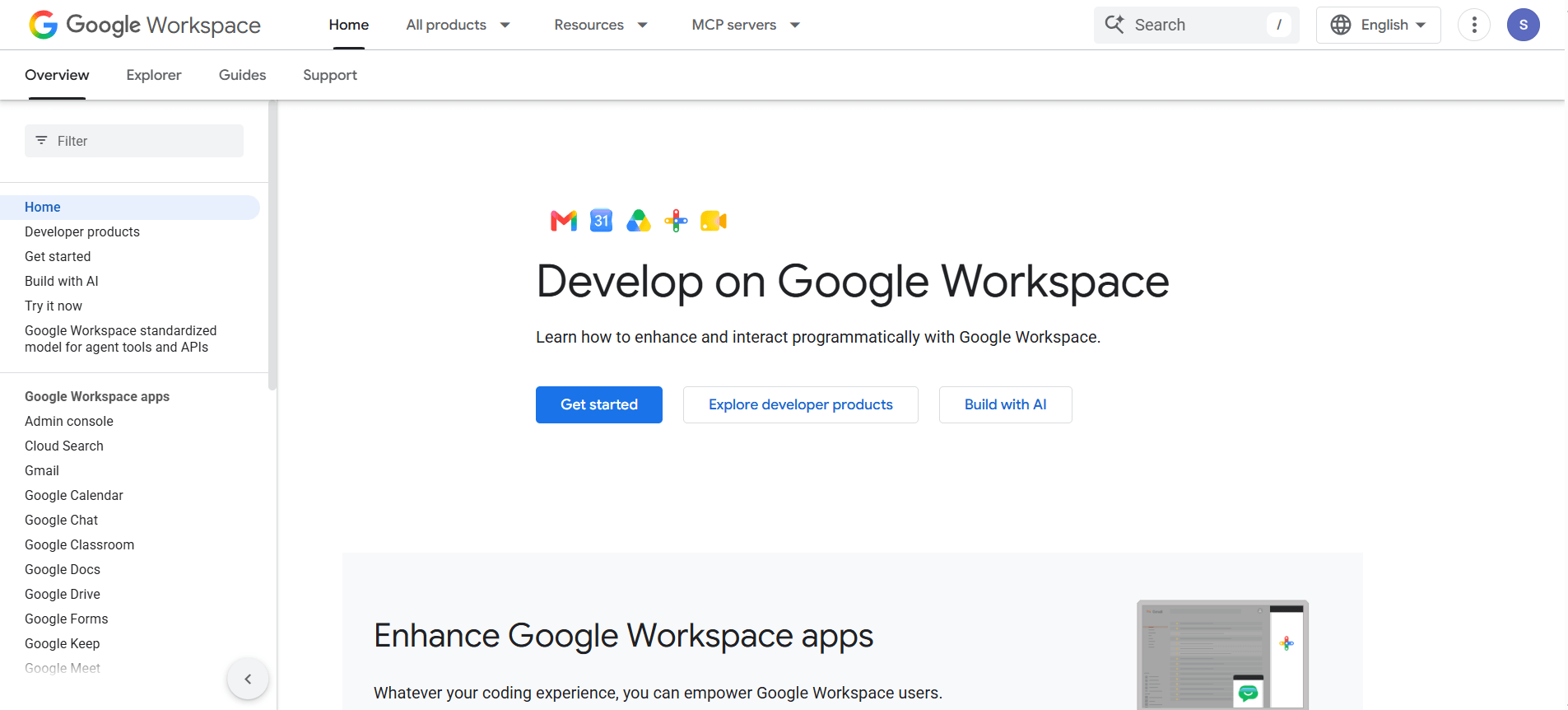Viewport: 1568px width, 710px height.
Task: Click the Google Meet camera icon
Action: coord(714,221)
